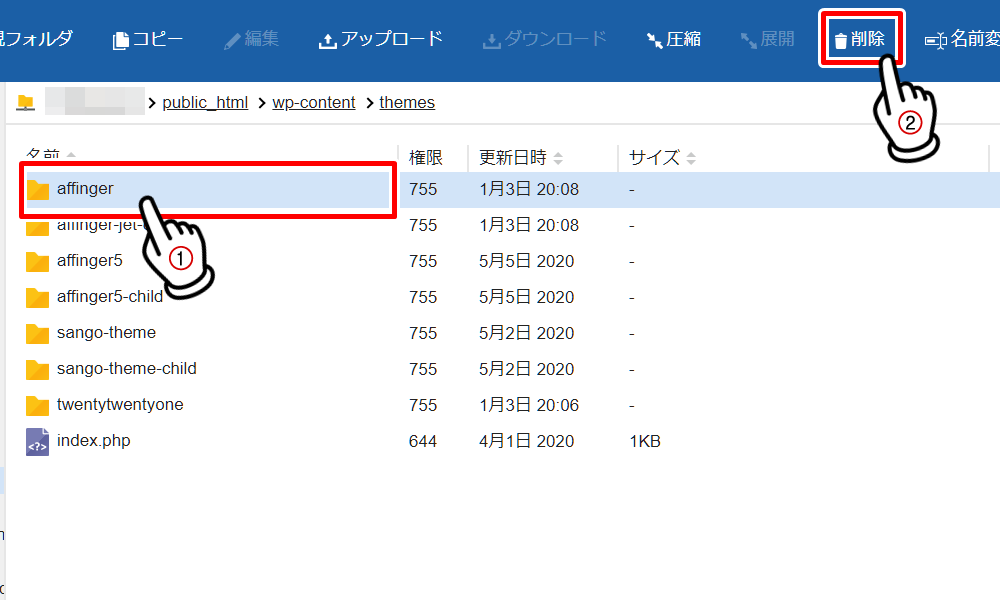Image resolution: width=1000 pixels, height=600 pixels.
Task: Click the Compress (圧縮) toolbar button
Action: point(673,40)
